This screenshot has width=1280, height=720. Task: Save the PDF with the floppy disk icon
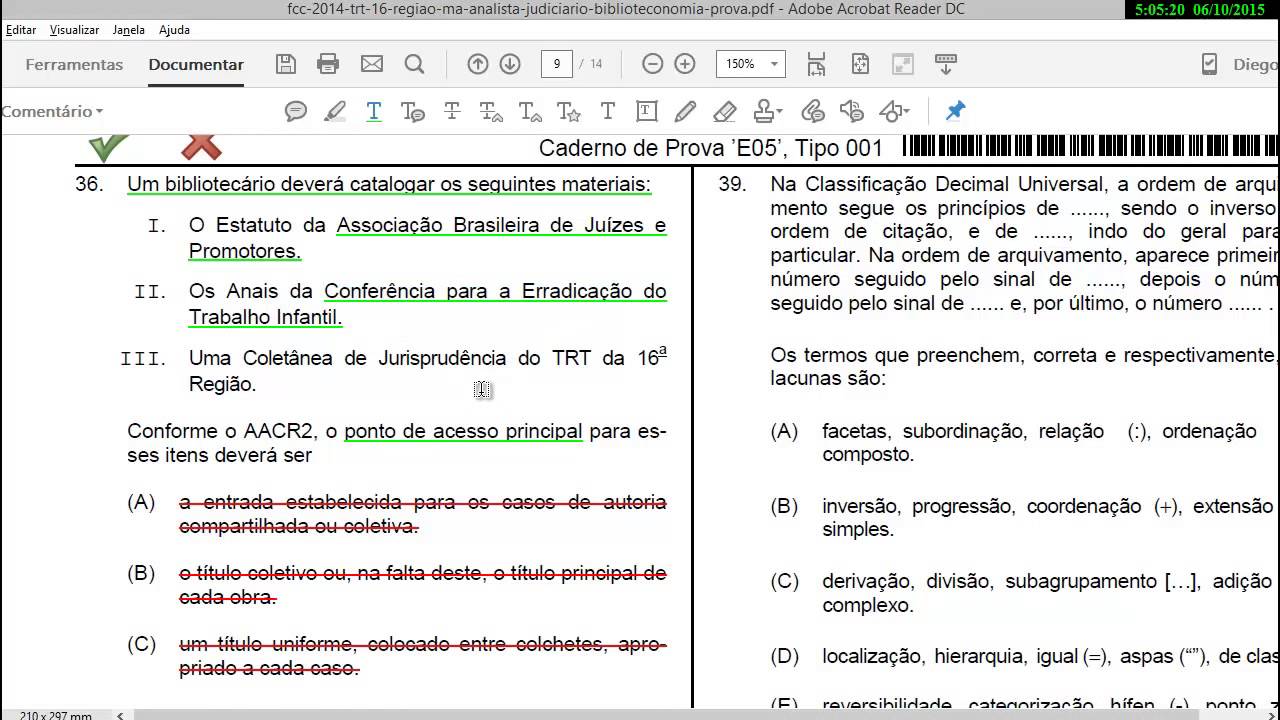286,64
